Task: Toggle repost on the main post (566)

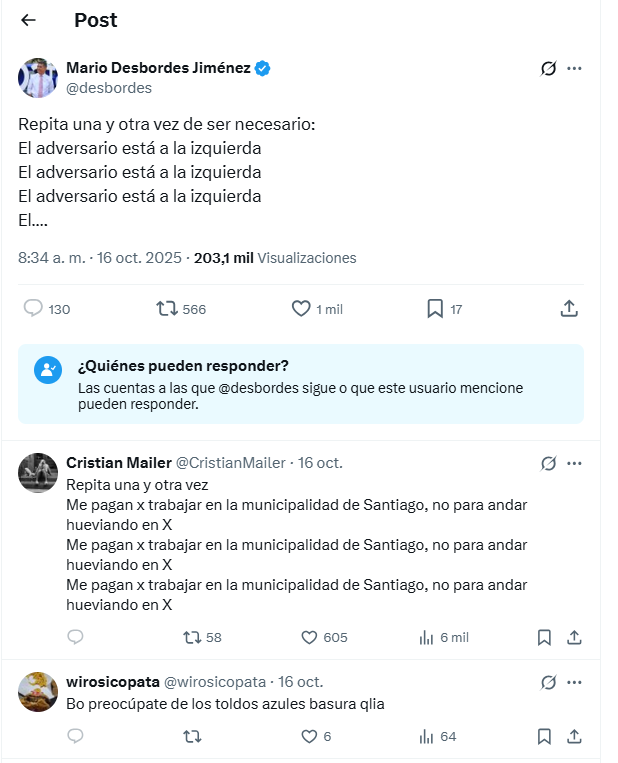Action: pyautogui.click(x=167, y=309)
